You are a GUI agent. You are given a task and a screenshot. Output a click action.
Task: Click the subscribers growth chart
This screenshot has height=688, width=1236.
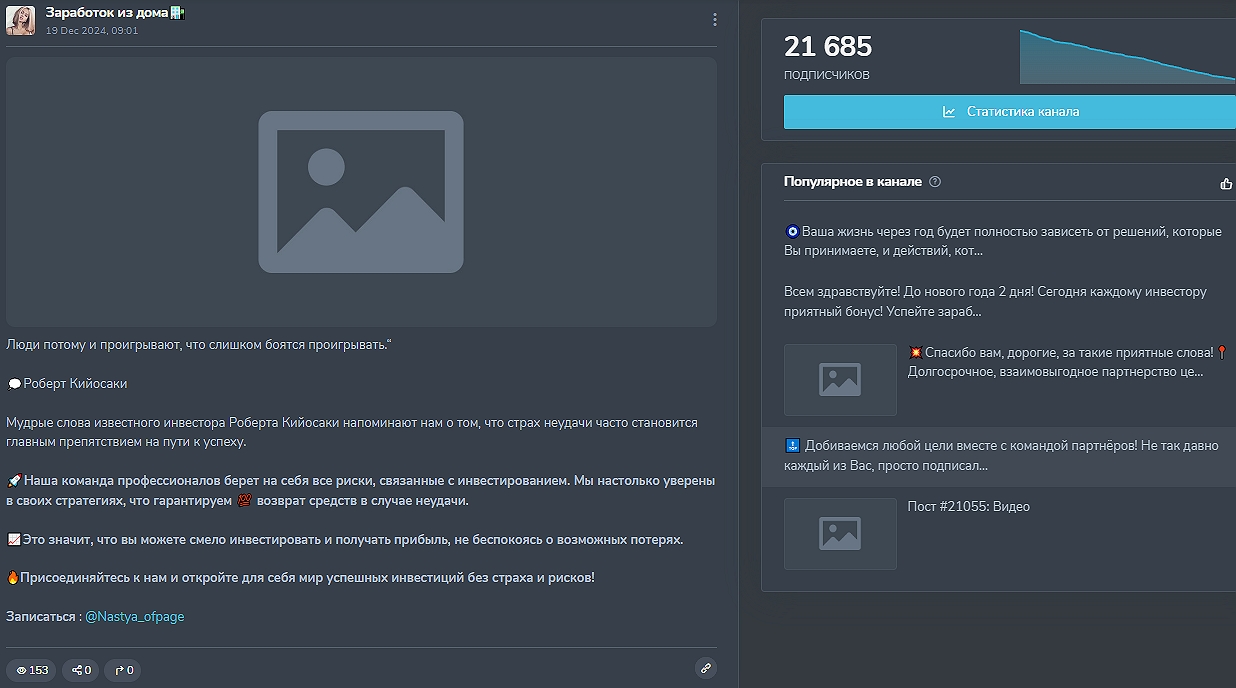pos(1127,57)
